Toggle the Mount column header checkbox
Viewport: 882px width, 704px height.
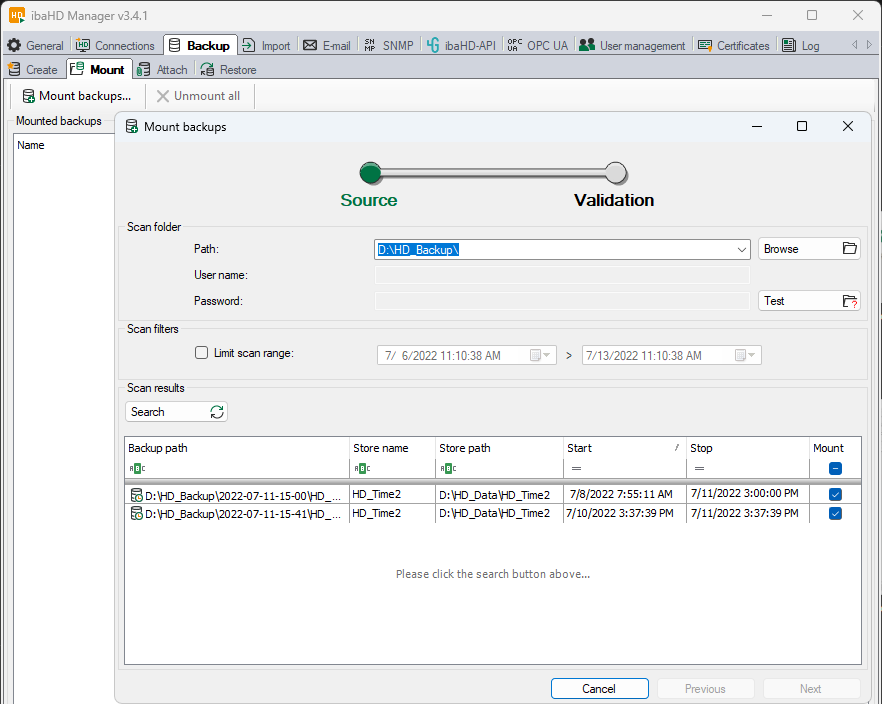tap(835, 468)
